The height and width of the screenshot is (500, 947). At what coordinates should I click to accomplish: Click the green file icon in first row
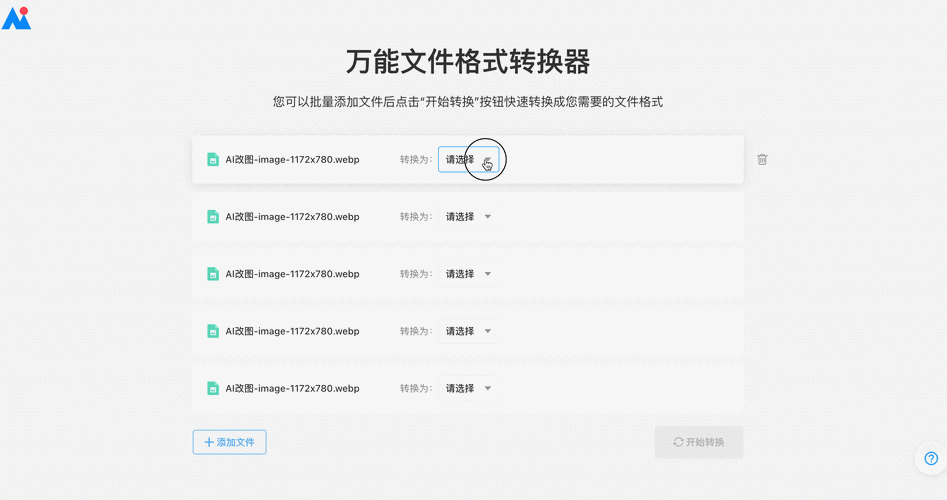coord(213,159)
